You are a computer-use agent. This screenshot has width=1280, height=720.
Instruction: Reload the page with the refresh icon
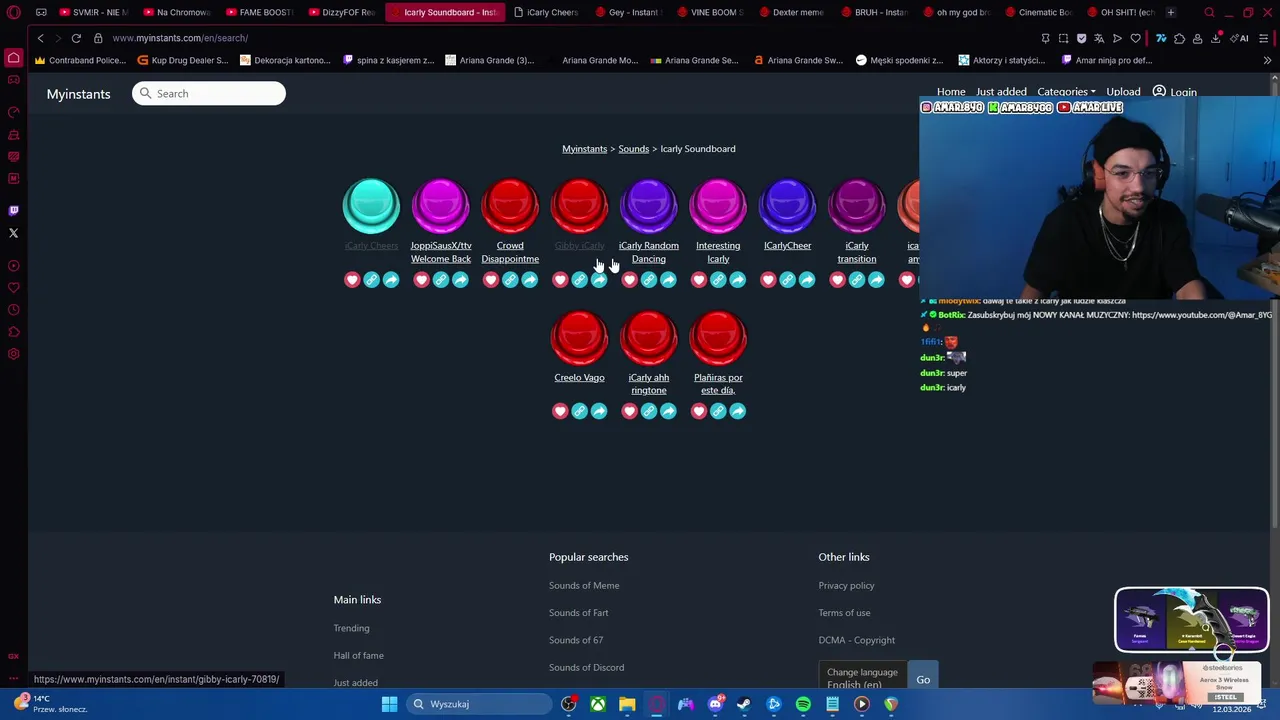76,38
